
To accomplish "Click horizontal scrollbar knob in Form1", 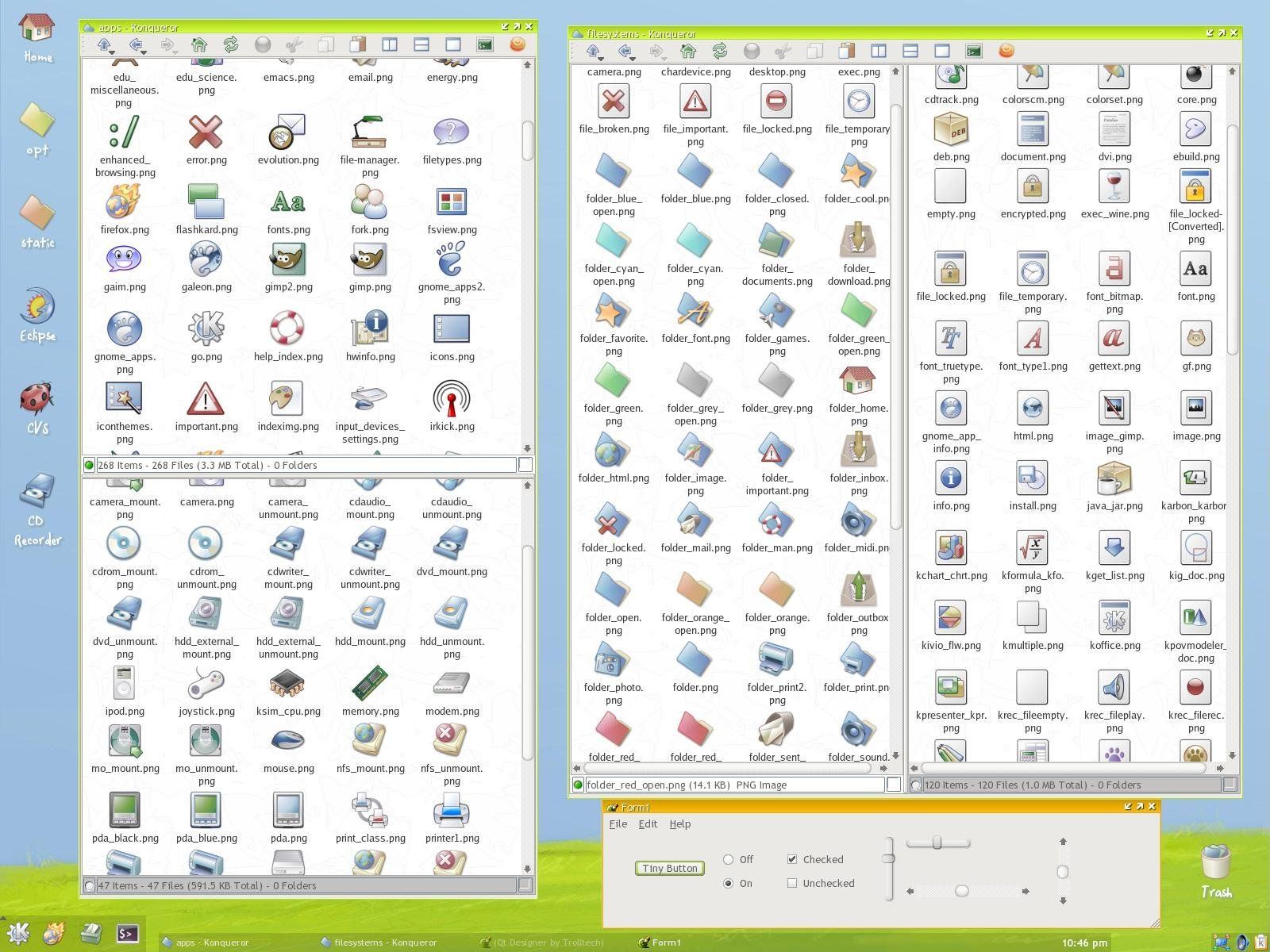I will (962, 891).
